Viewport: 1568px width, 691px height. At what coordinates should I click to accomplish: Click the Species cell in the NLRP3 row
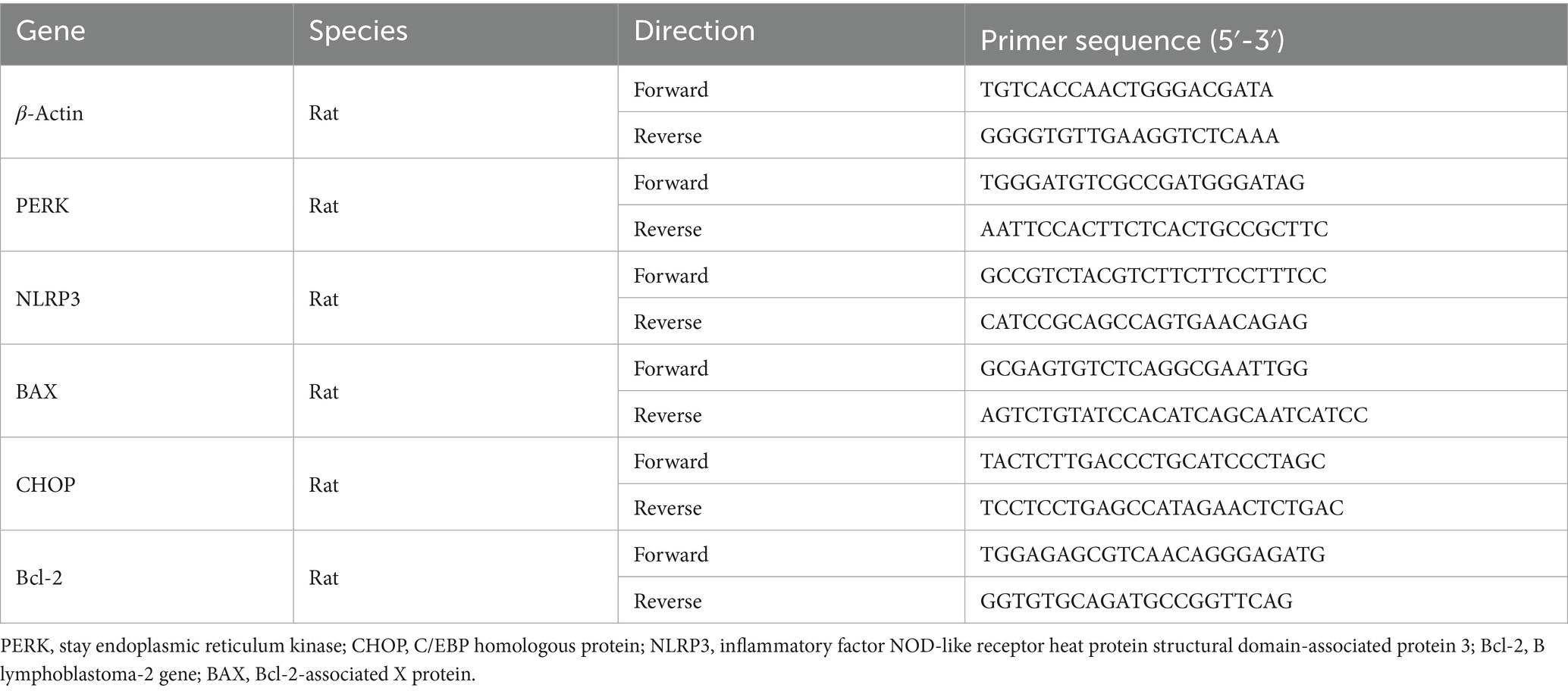(324, 299)
